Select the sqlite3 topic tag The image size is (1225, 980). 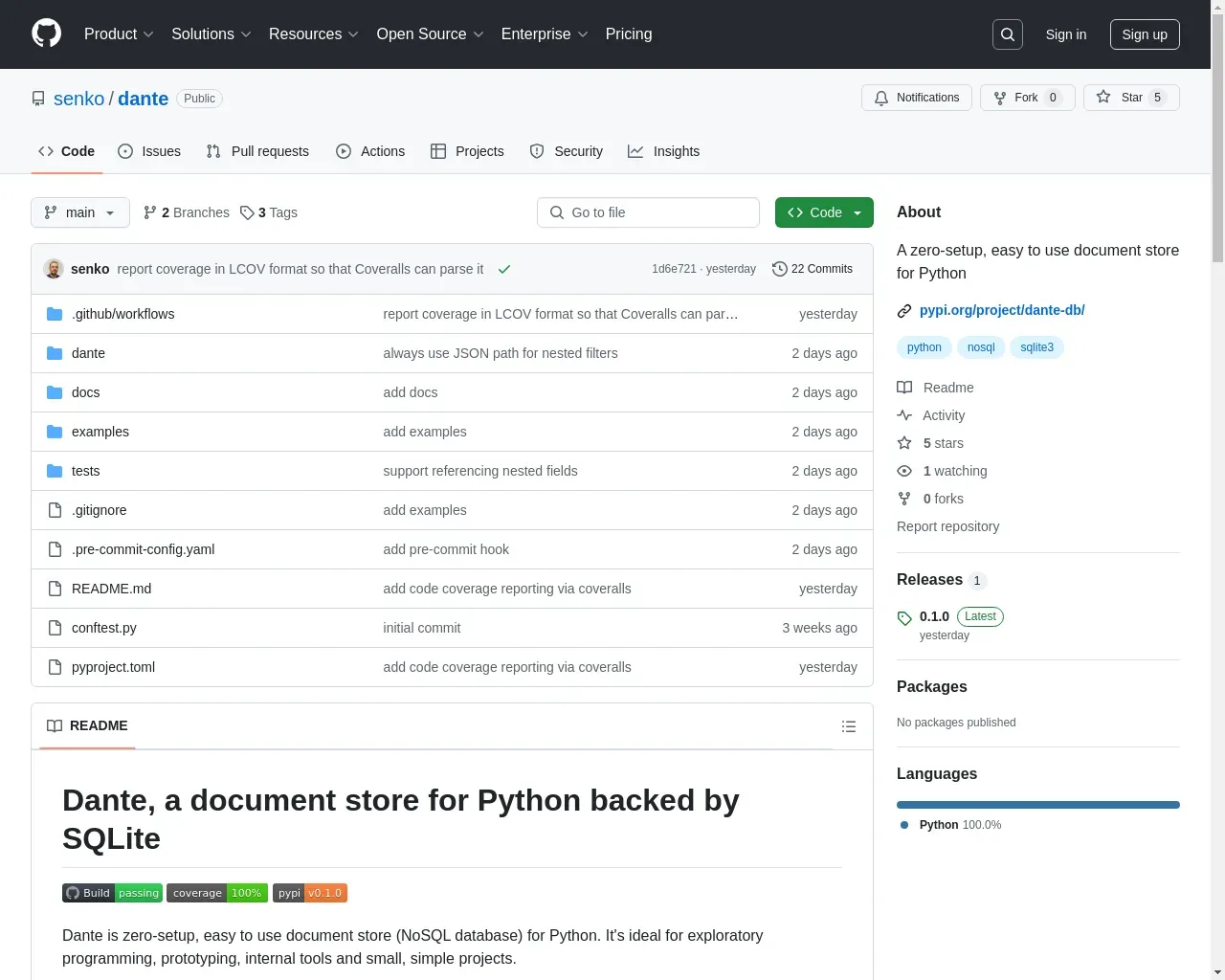[x=1036, y=347]
